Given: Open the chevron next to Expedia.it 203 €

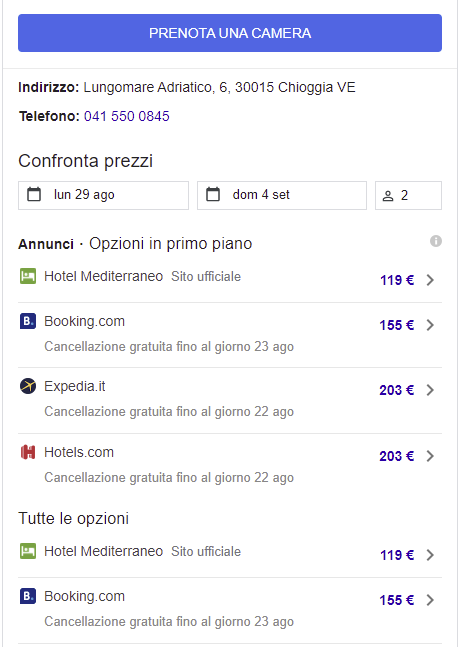Looking at the screenshot, I should (430, 390).
